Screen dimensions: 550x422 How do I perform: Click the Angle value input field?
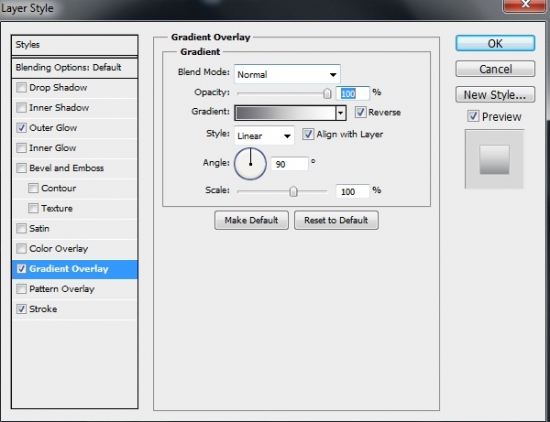(x=289, y=164)
